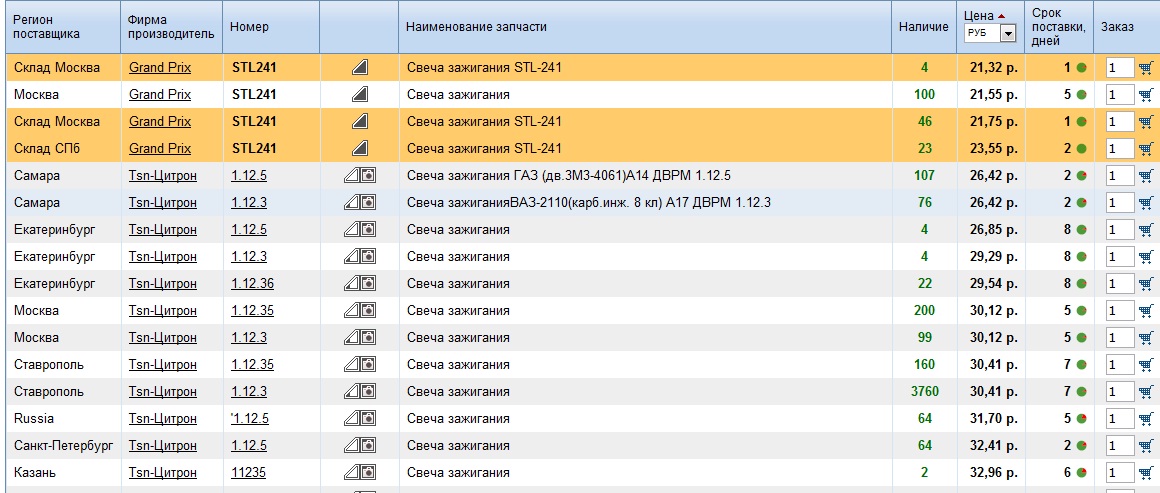Click quantity field in the 21,32 р. row
Screen dimensions: 1160x493
(x=1120, y=68)
